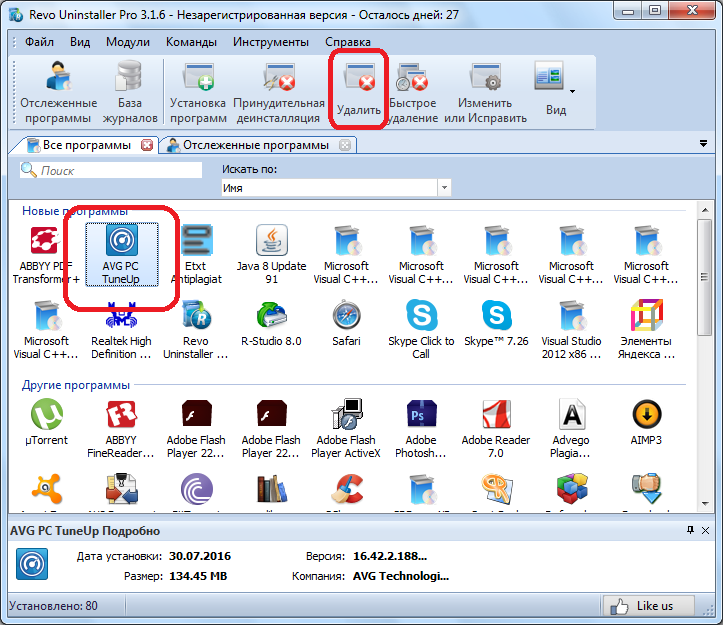Click the Удалить toolbar button
This screenshot has width=723, height=625.
(x=359, y=90)
